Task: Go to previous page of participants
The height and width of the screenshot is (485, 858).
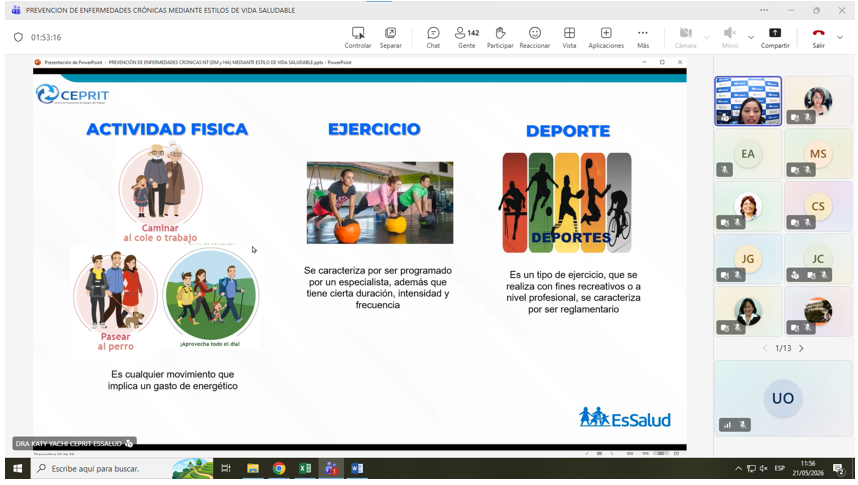Action: tap(765, 348)
